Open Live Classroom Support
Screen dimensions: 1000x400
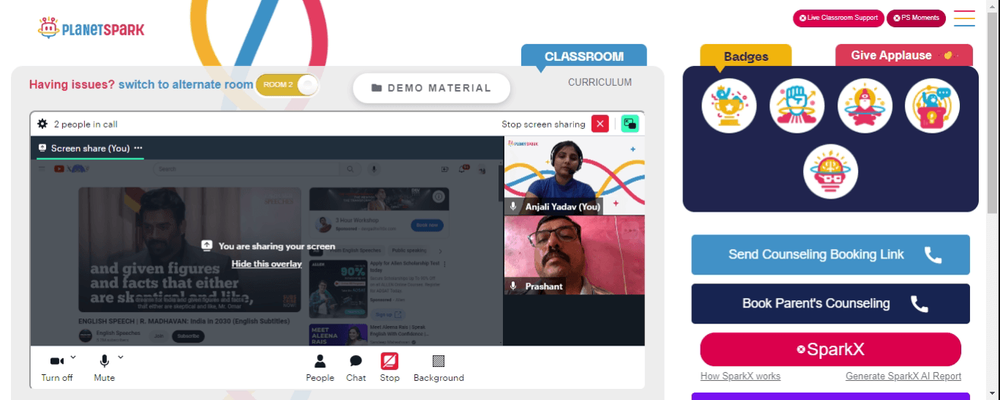tap(838, 18)
